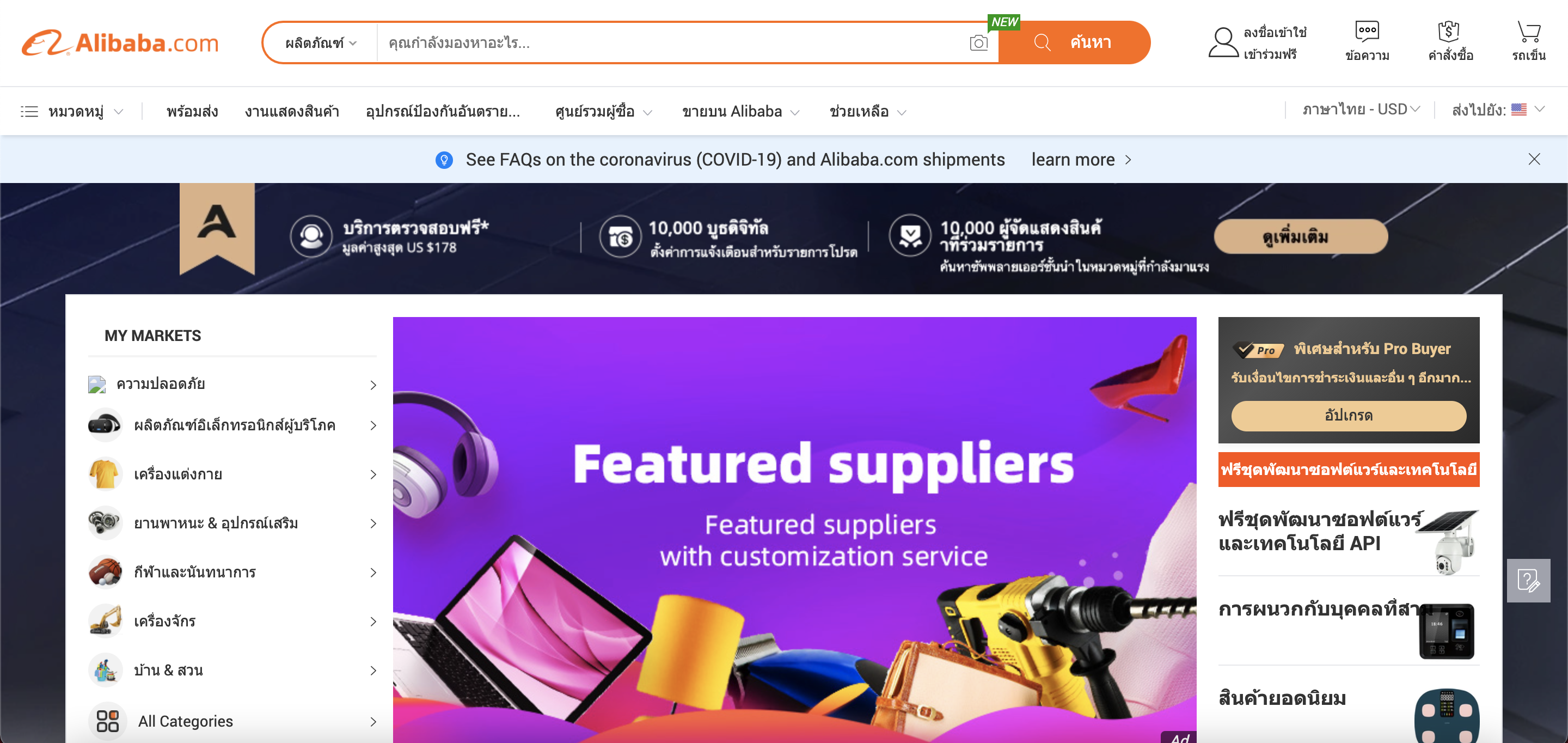Expand the หมวดหมู่ categories menu
1568x743 pixels.
(72, 112)
